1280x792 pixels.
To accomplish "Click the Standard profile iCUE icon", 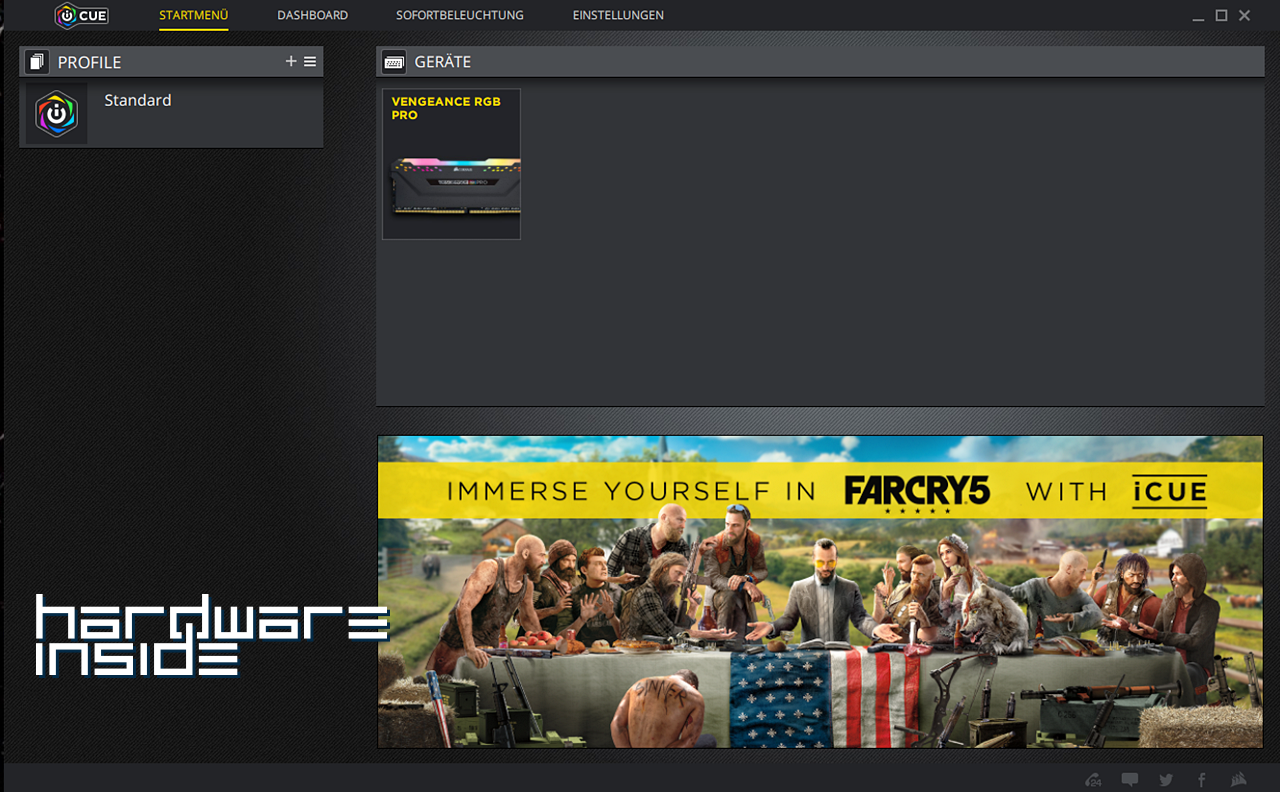I will pos(56,114).
